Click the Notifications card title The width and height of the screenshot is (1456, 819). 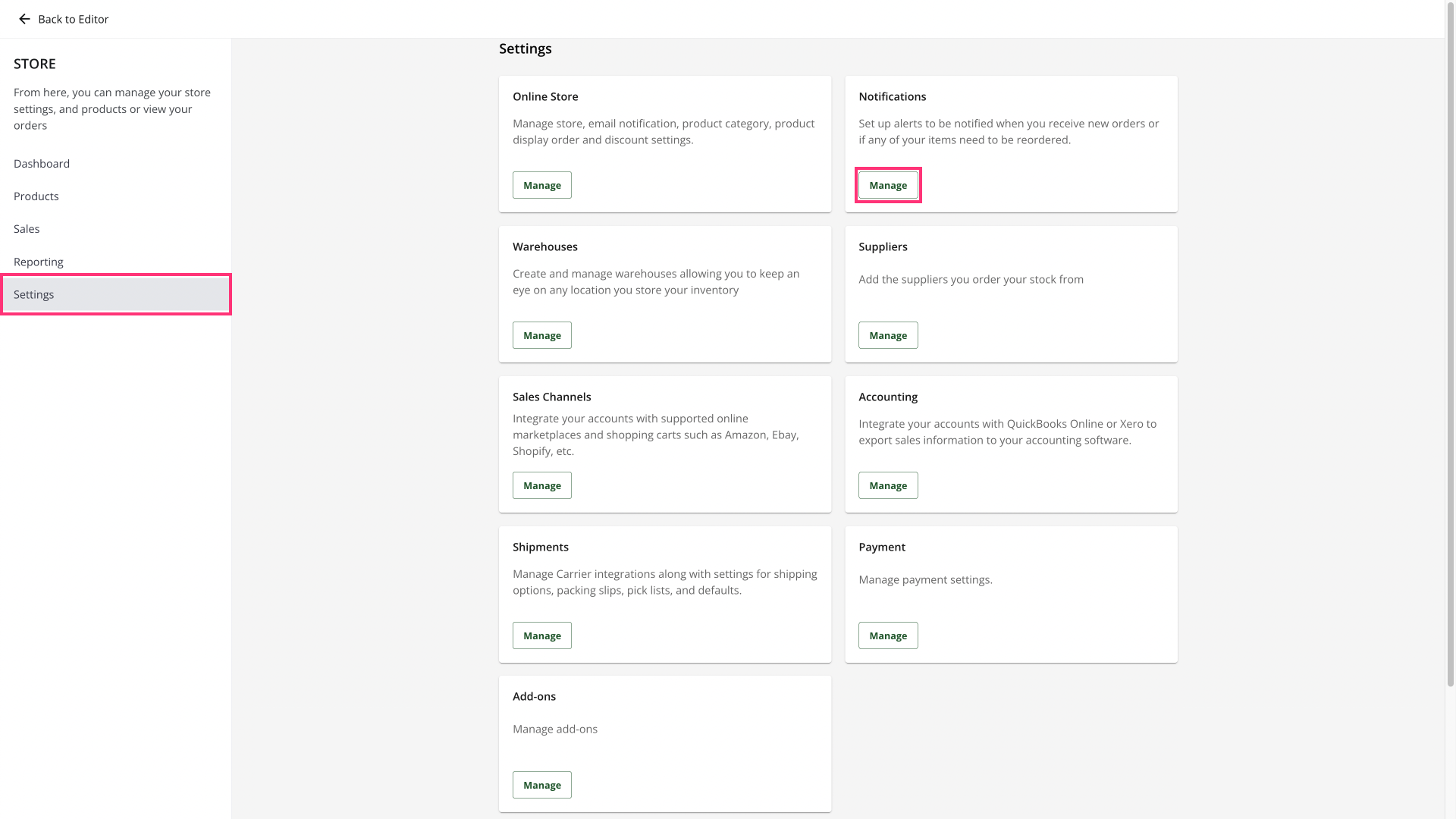tap(892, 96)
